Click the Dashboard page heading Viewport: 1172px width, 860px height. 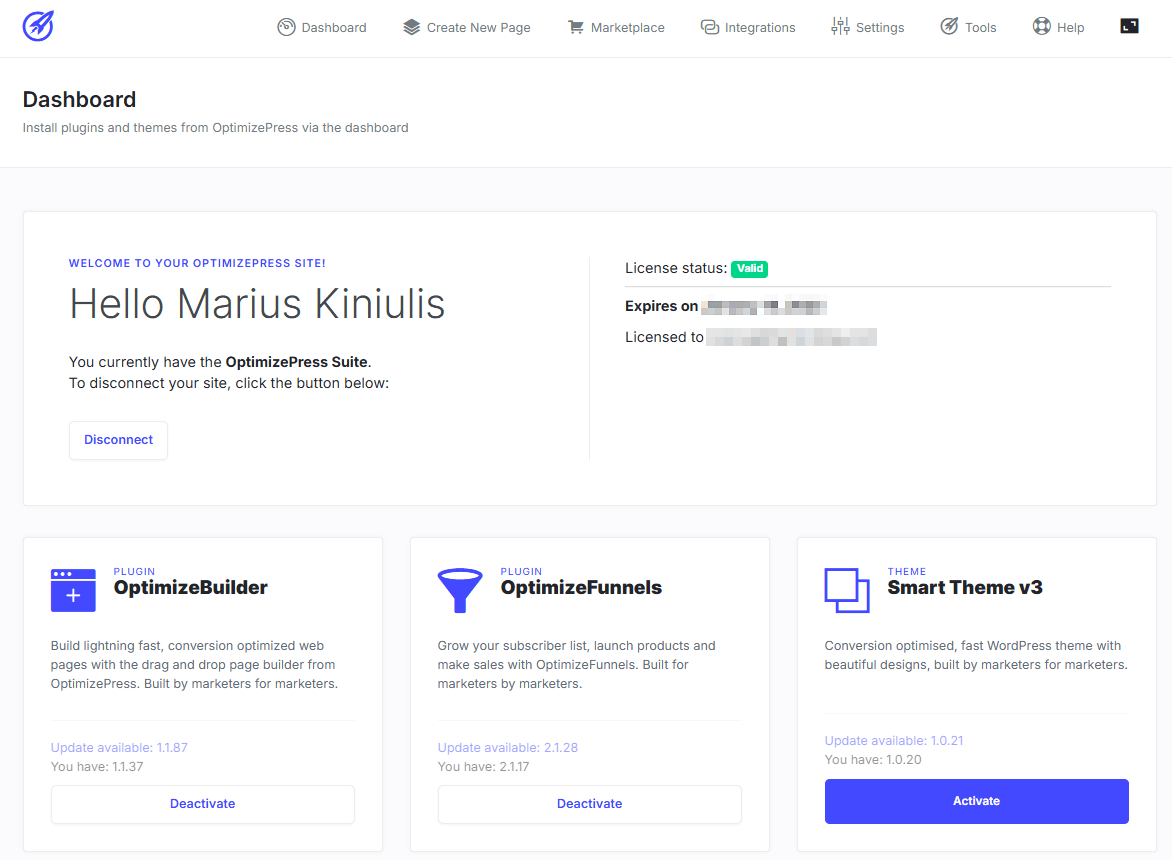tap(79, 99)
